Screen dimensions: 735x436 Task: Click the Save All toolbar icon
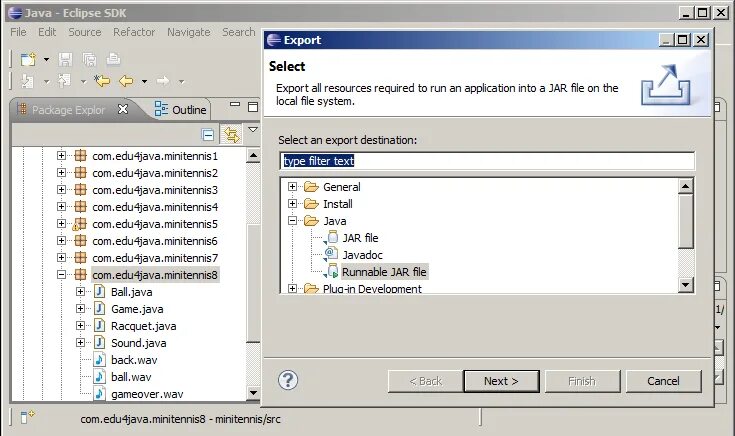pos(89,59)
